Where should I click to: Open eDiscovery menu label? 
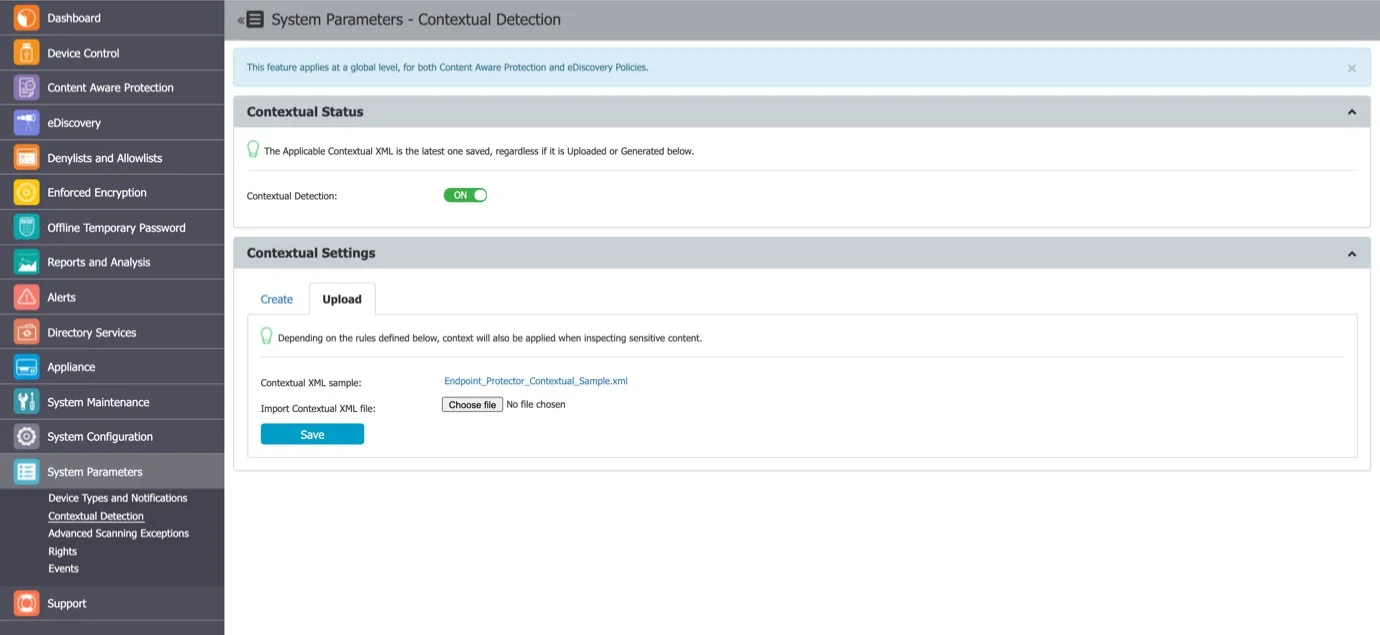74,123
